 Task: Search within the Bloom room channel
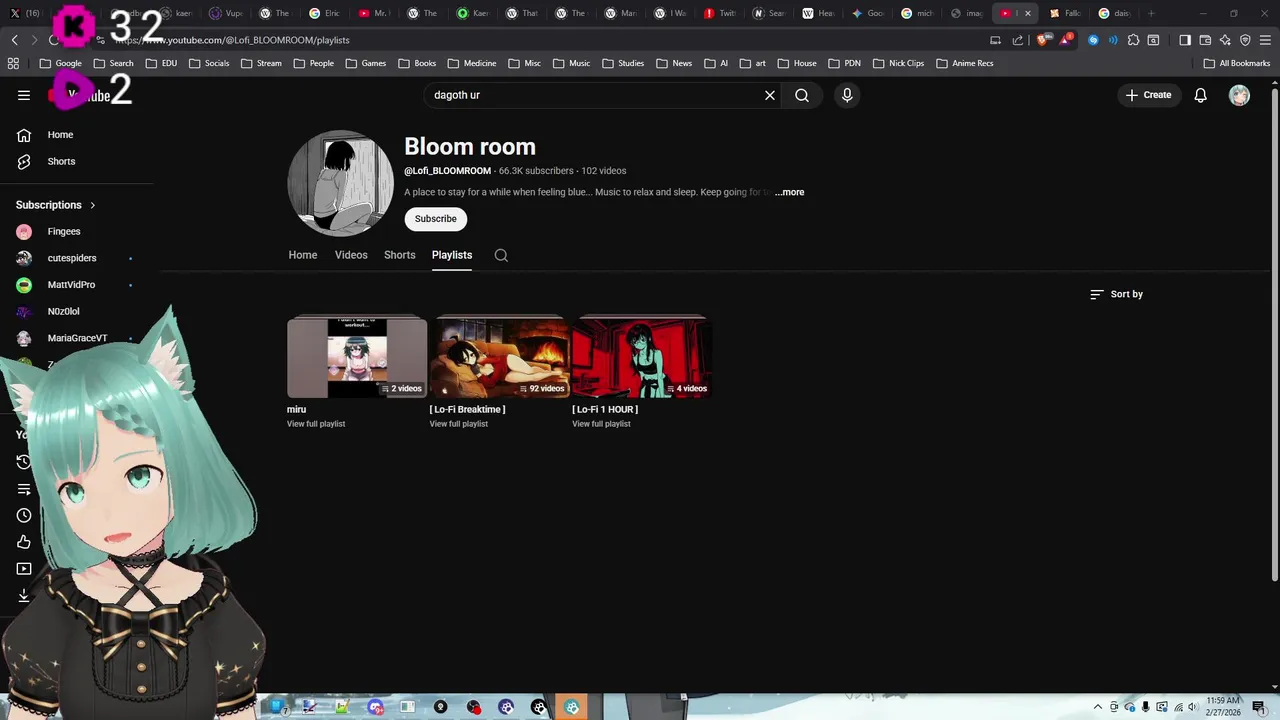pyautogui.click(x=501, y=255)
